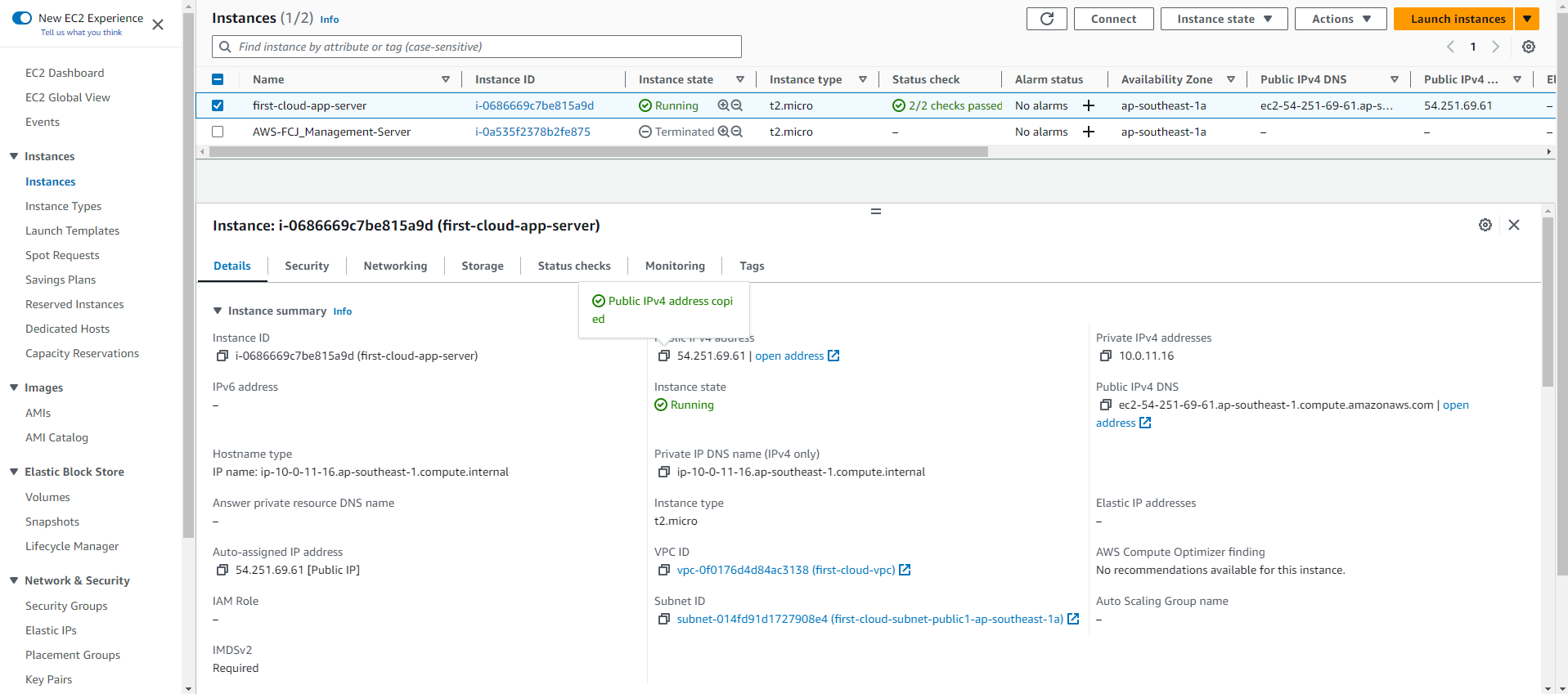Open Actions dropdown button
This screenshot has height=694, width=1568.
pos(1341,19)
